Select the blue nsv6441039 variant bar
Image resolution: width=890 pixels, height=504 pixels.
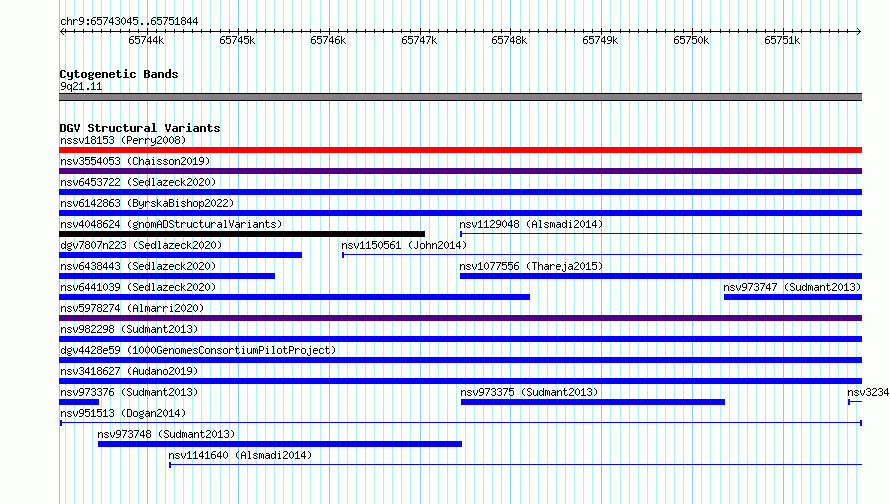295,297
